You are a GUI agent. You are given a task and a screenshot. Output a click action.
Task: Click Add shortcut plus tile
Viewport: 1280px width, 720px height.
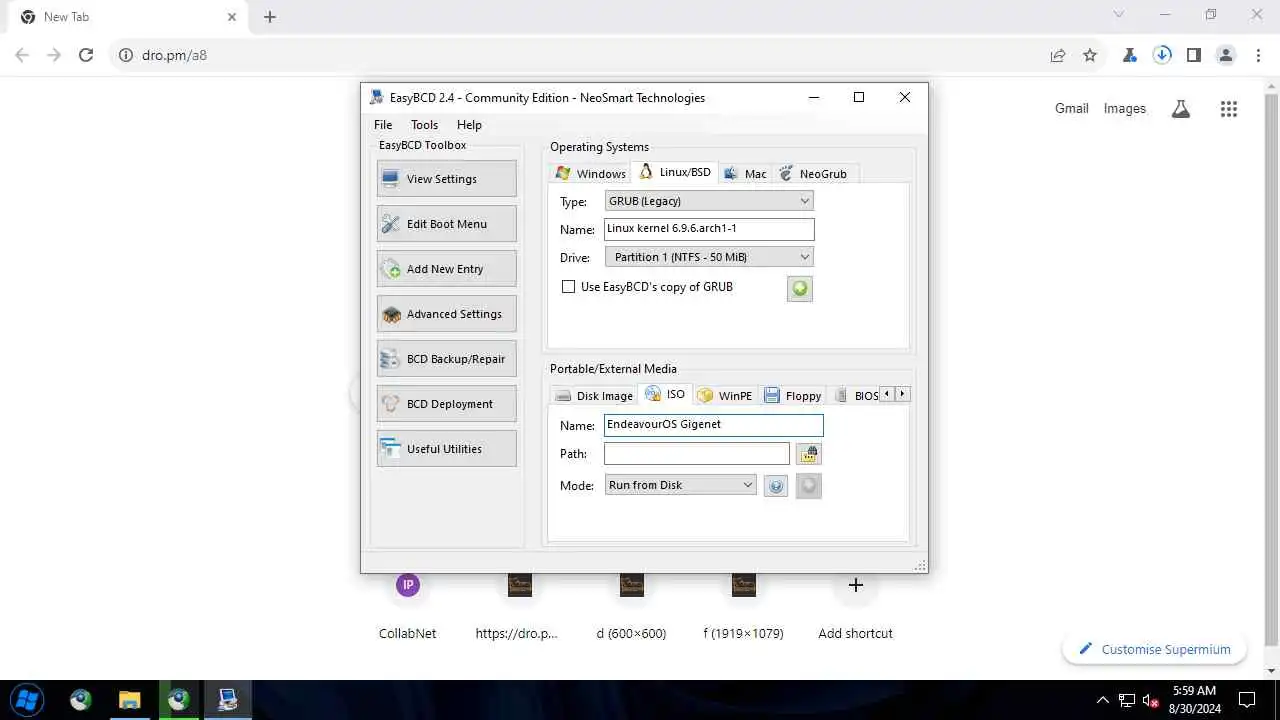click(855, 607)
